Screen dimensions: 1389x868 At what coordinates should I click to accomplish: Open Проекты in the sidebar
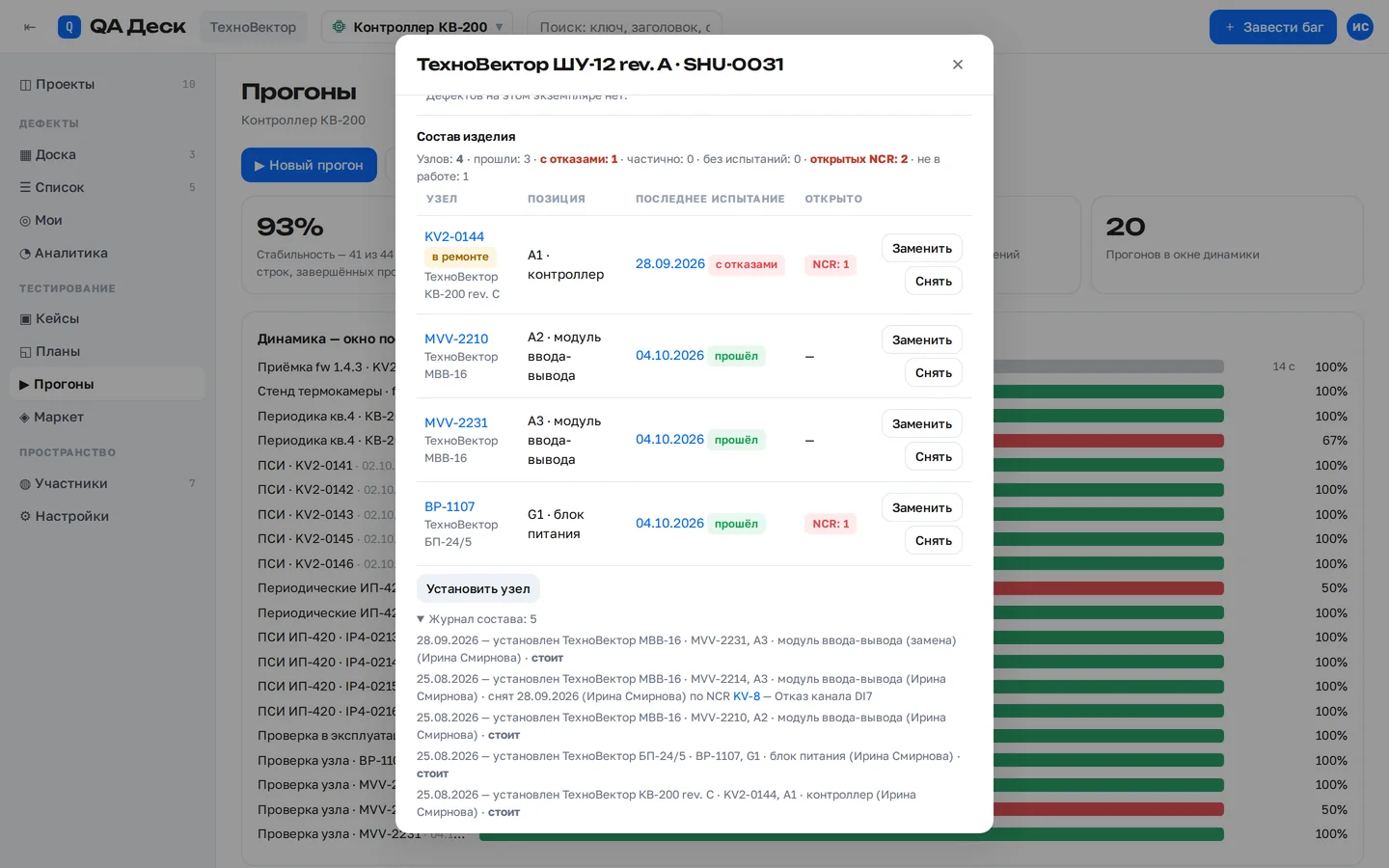click(107, 84)
